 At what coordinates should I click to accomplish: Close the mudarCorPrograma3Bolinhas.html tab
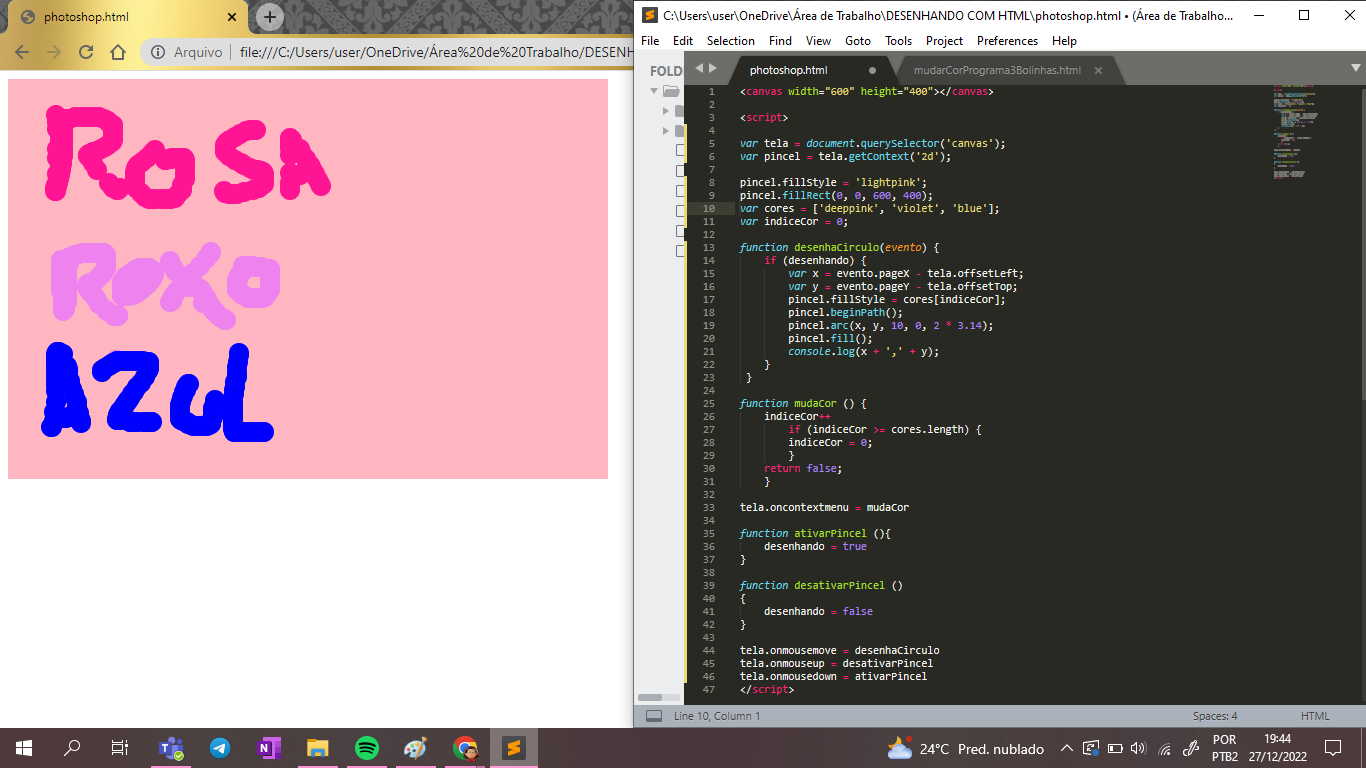(x=1098, y=70)
